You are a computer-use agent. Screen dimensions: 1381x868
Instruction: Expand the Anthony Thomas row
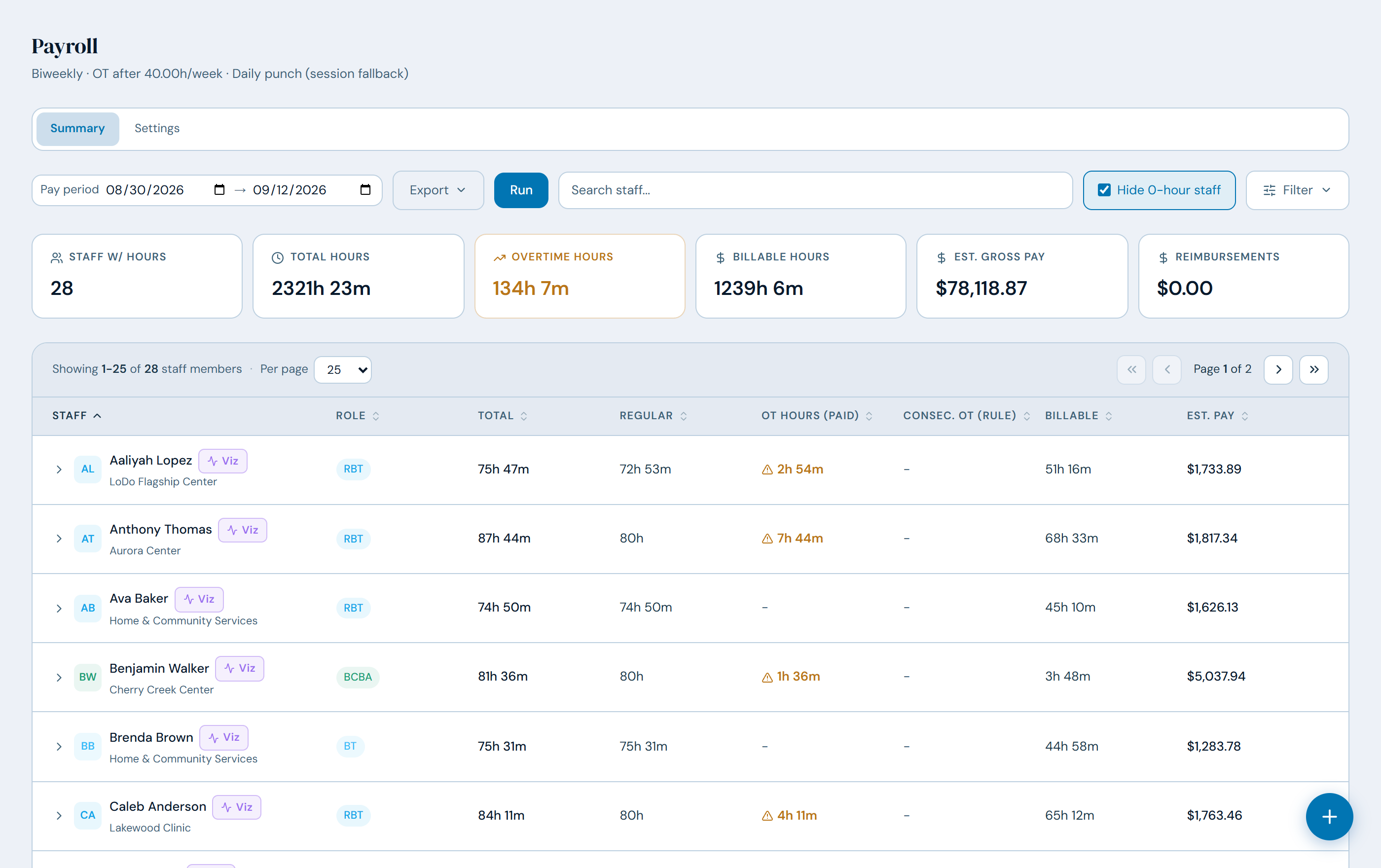point(59,539)
